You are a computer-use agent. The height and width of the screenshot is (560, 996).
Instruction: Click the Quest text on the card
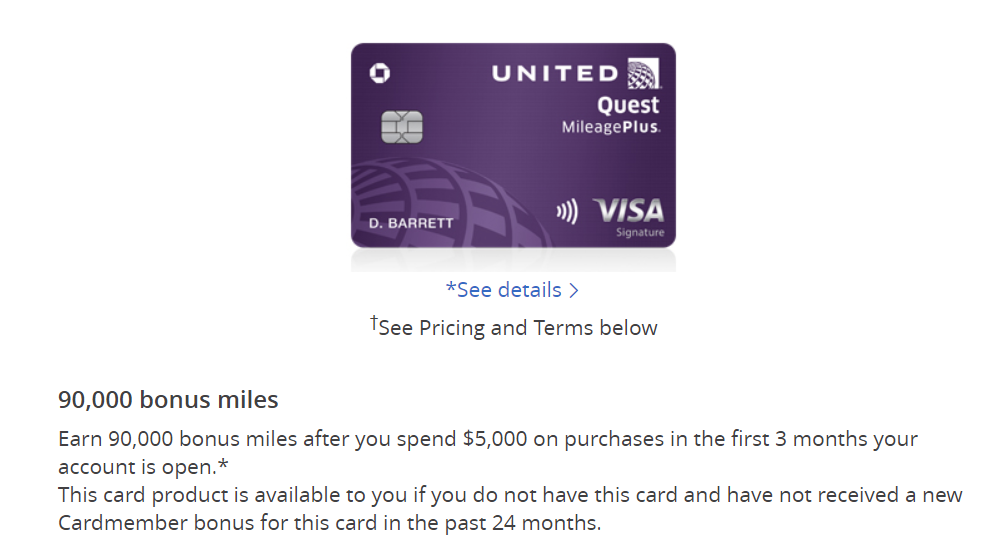coord(628,105)
